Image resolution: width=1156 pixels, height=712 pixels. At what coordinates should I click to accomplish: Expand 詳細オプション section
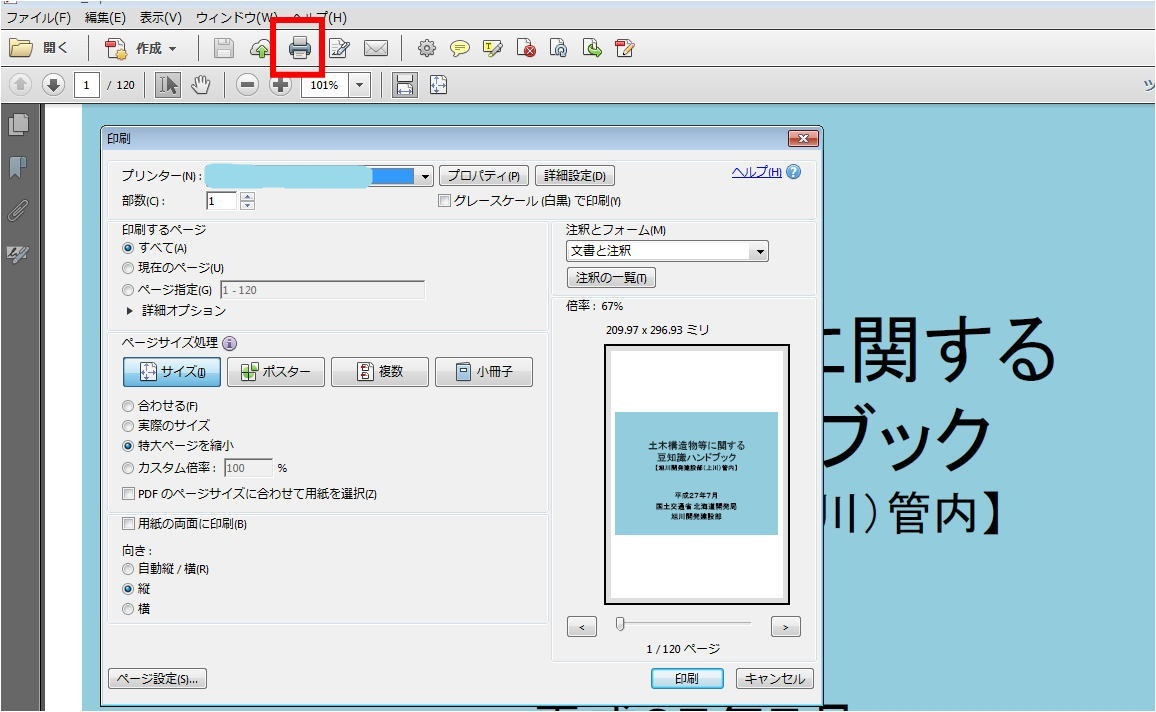point(130,311)
